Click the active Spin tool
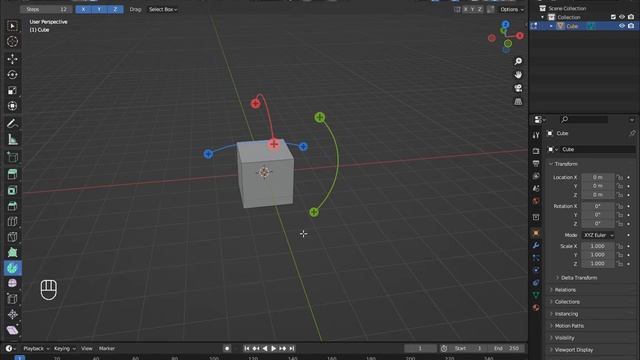Viewport: 640px width, 360px height. click(12, 268)
